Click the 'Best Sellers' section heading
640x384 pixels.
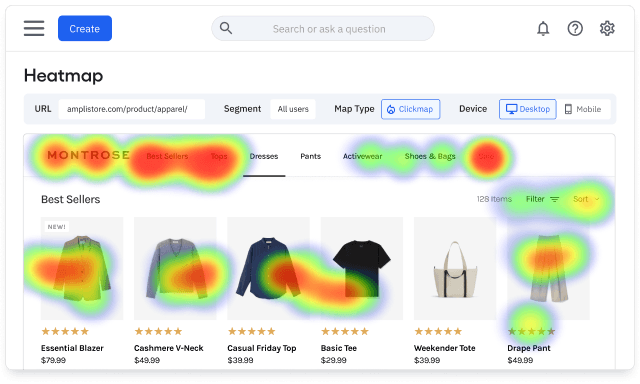(71, 200)
